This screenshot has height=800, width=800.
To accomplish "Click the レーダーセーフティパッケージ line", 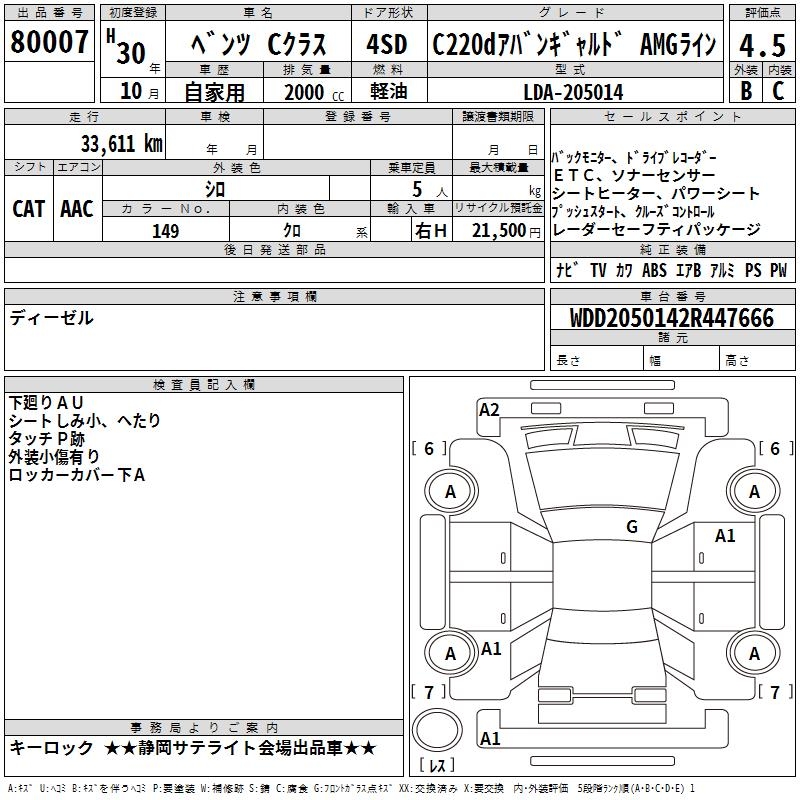I will click(x=656, y=230).
